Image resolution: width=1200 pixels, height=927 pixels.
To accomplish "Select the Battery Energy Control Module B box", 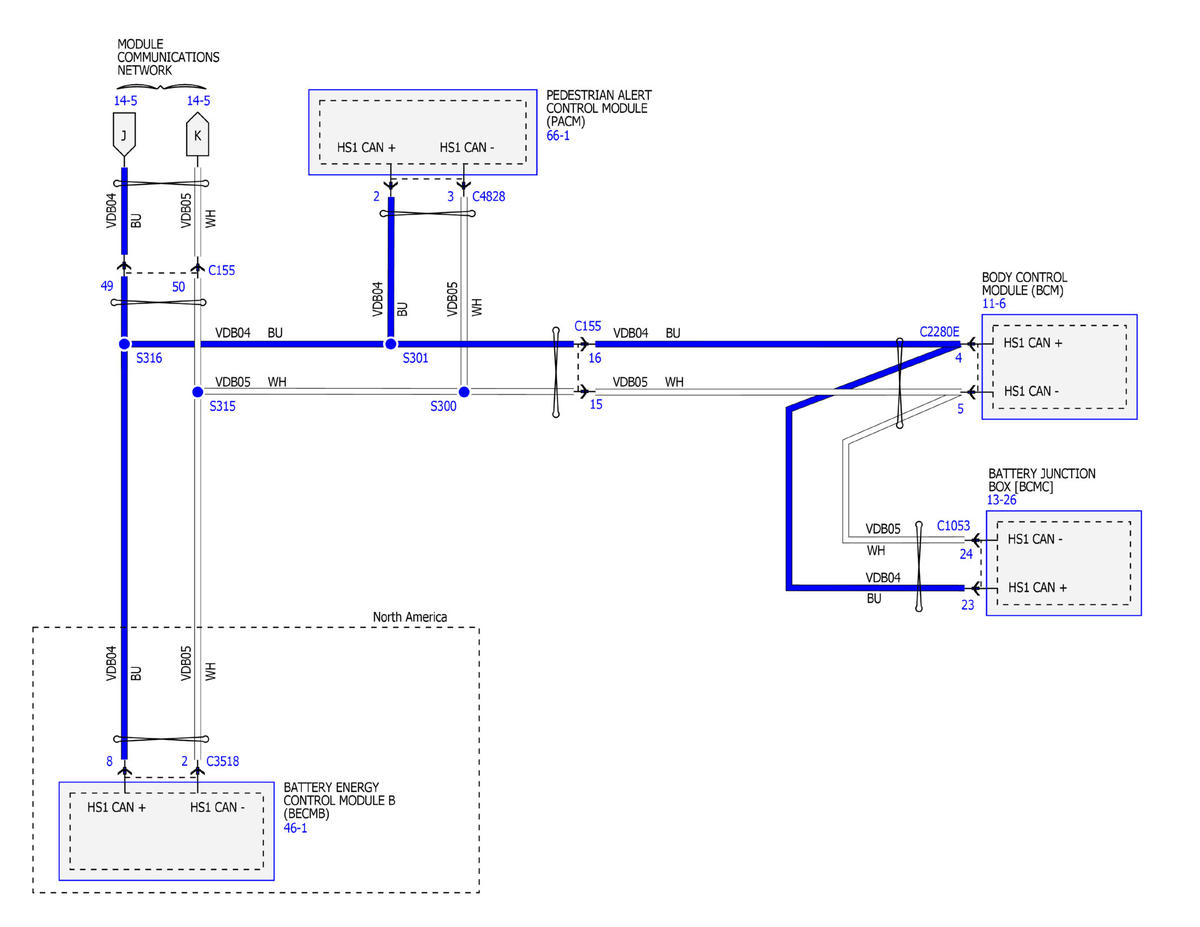I will tap(166, 831).
